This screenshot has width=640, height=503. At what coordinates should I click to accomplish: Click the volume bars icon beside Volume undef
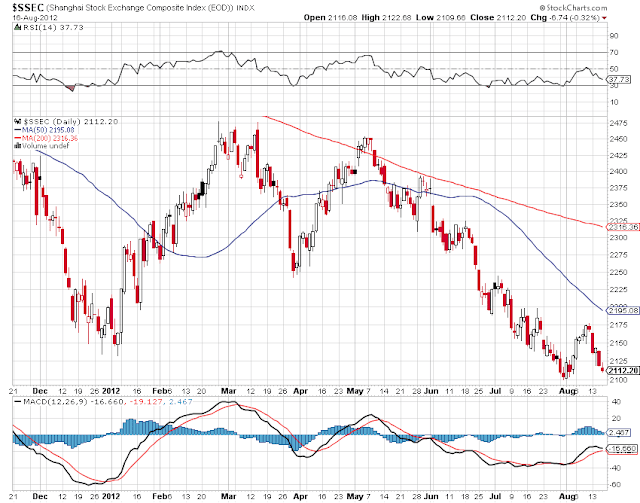click(x=18, y=146)
